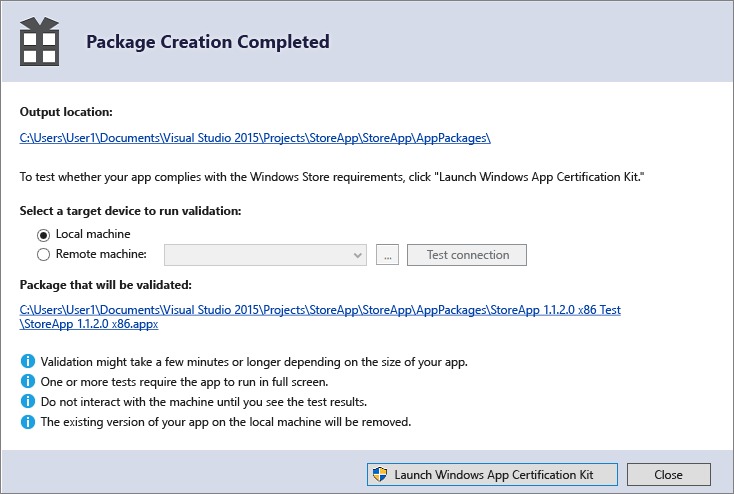Click the package gift box icon
Screen dimensions: 734x494
pyautogui.click(x=39, y=42)
